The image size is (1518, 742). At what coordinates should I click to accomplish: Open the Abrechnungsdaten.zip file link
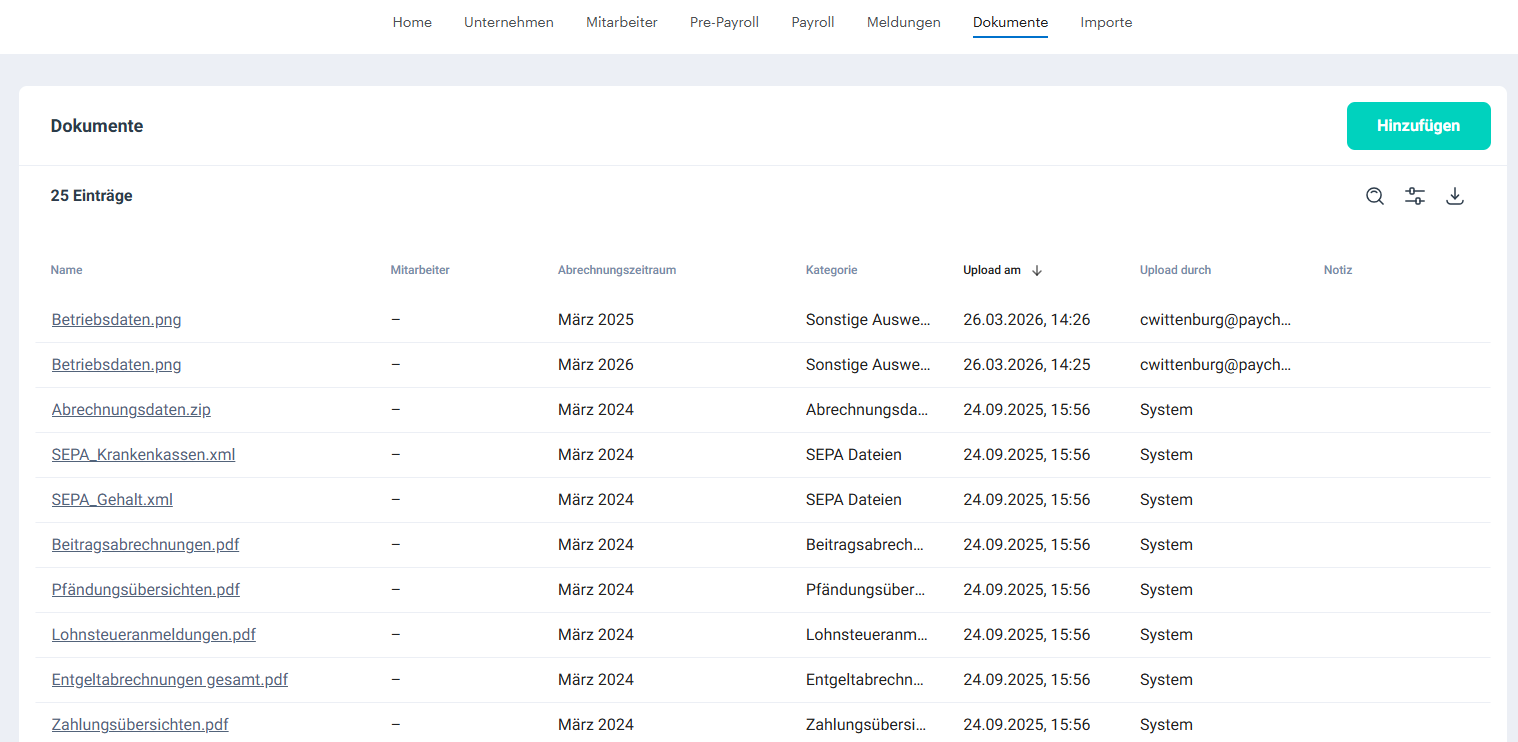(131, 410)
